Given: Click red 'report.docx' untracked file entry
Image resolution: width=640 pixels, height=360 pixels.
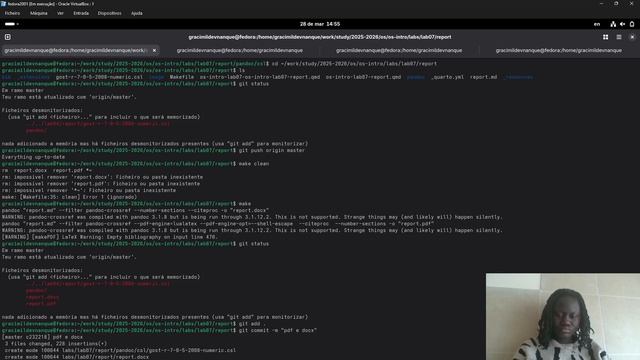Looking at the screenshot, I should tap(42, 297).
